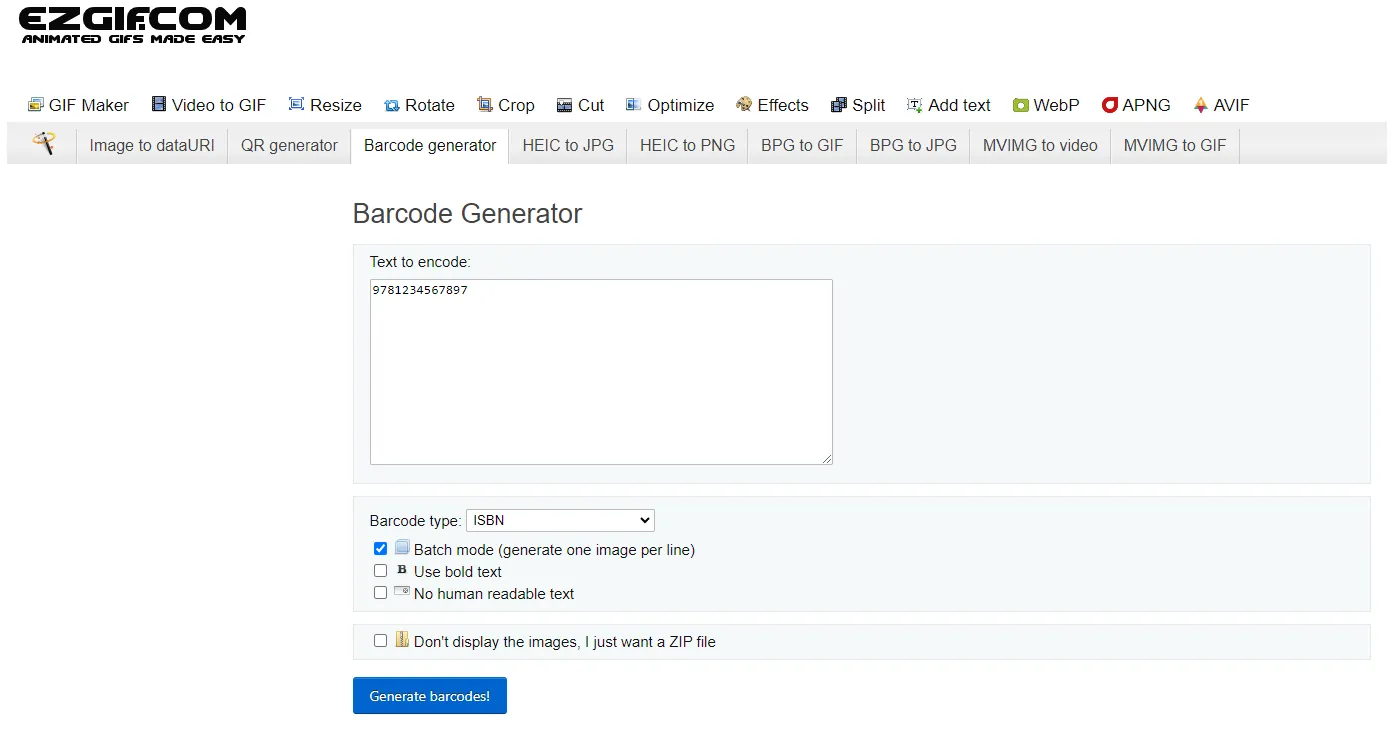Switch to Image to dataURI tab
The image size is (1395, 730).
pyautogui.click(x=152, y=145)
